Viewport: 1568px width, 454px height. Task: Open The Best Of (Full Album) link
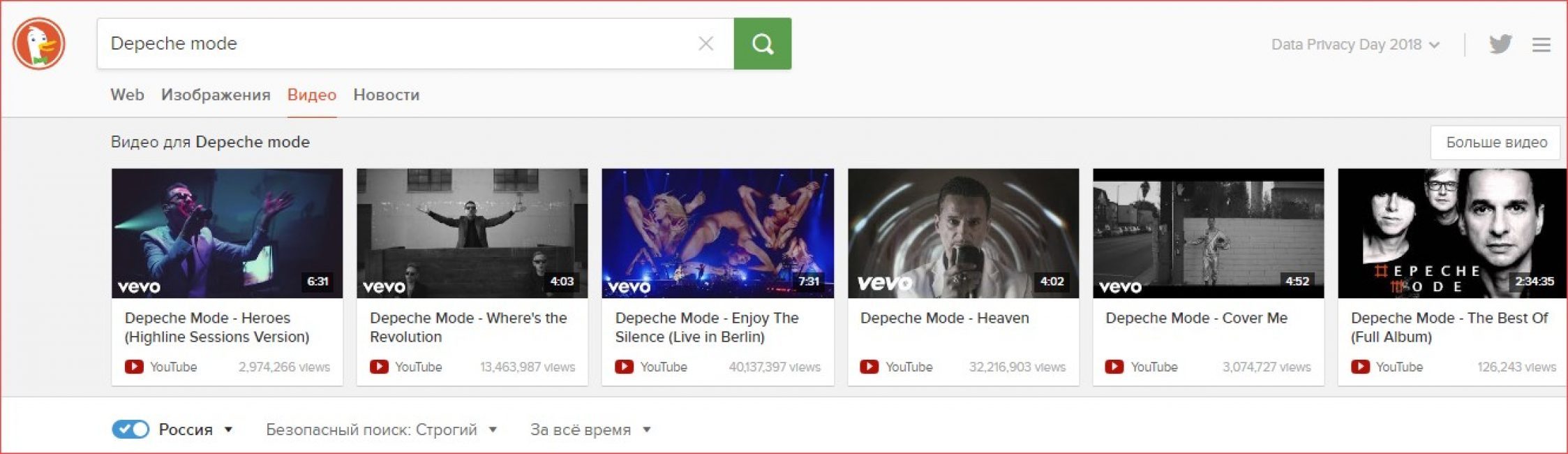(1449, 327)
